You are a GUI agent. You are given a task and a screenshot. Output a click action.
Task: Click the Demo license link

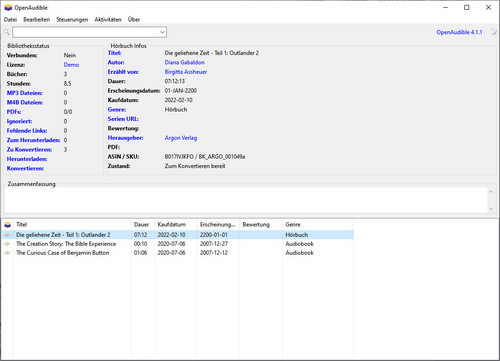pos(71,65)
